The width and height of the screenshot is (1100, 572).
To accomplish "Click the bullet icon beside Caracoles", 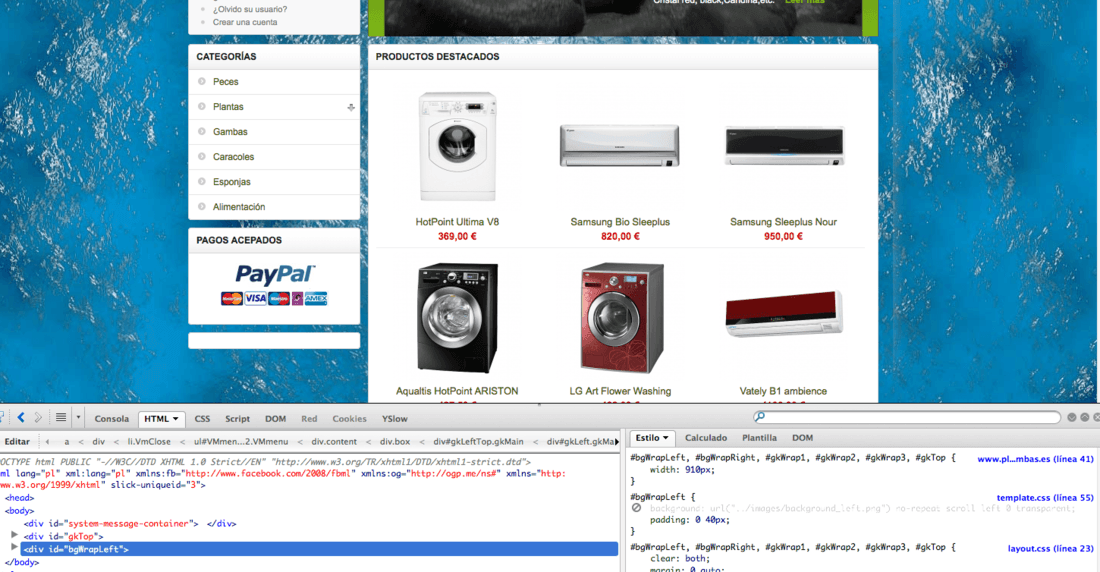I will click(x=202, y=157).
